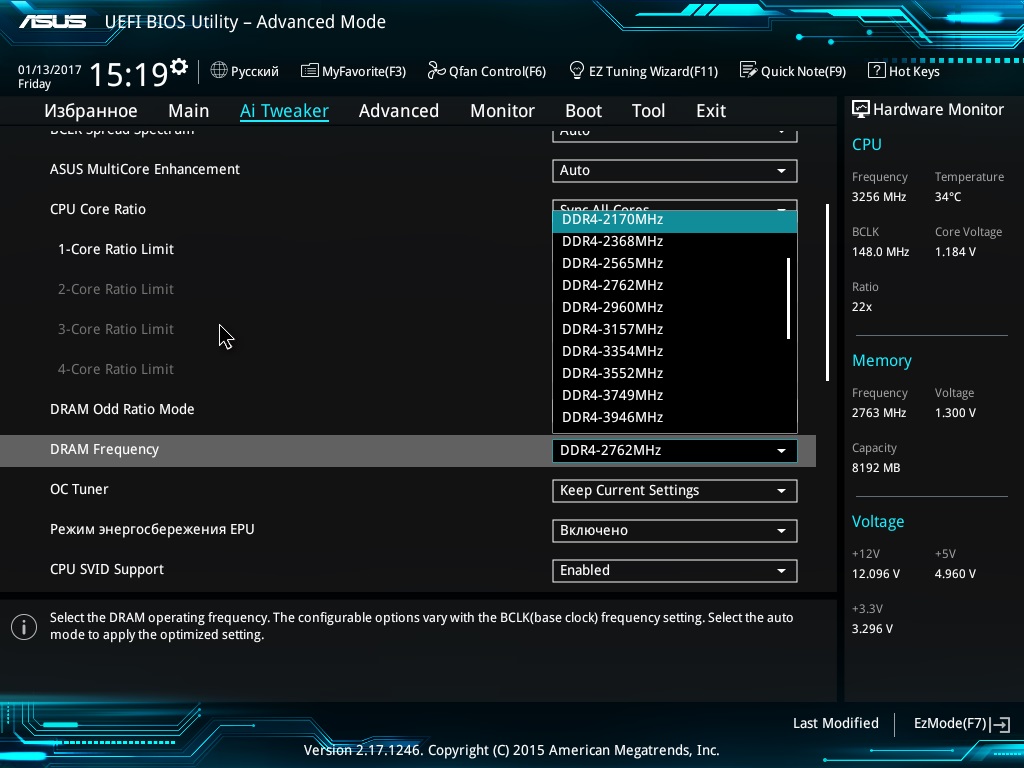Change language via Русский button
The height and width of the screenshot is (768, 1024).
coord(245,71)
